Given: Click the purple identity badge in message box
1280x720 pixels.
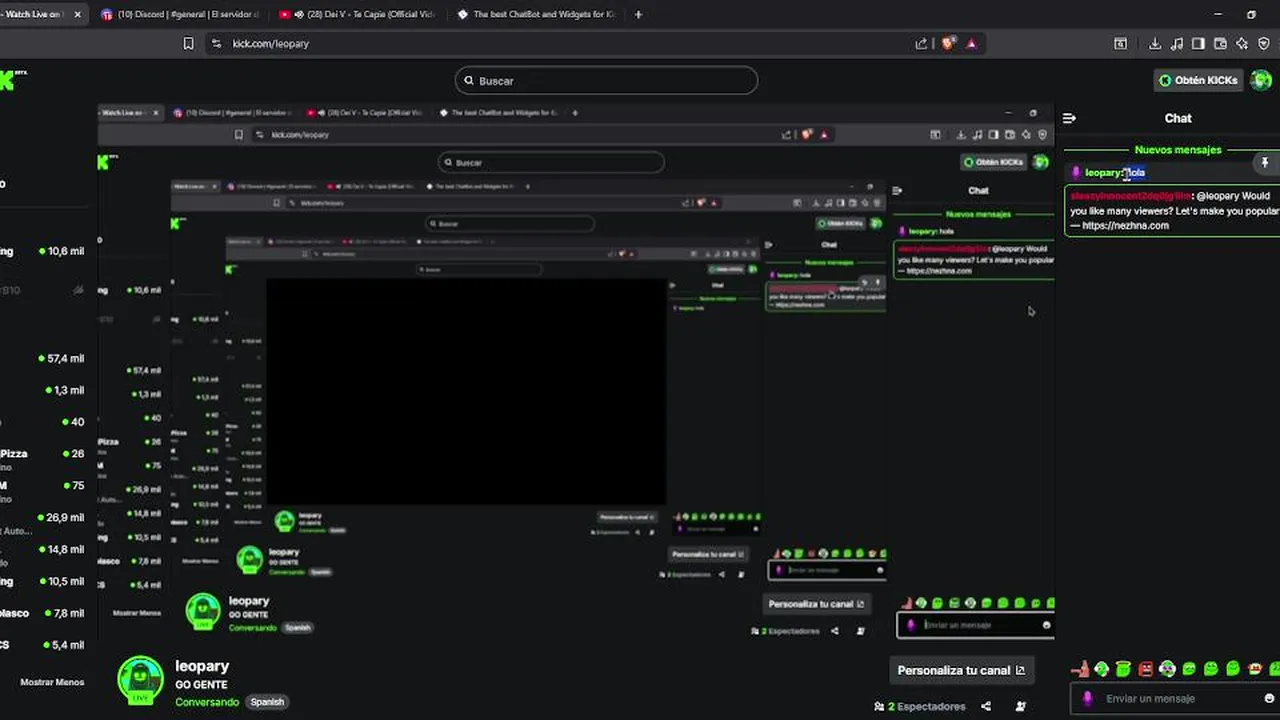Looking at the screenshot, I should [x=1088, y=698].
